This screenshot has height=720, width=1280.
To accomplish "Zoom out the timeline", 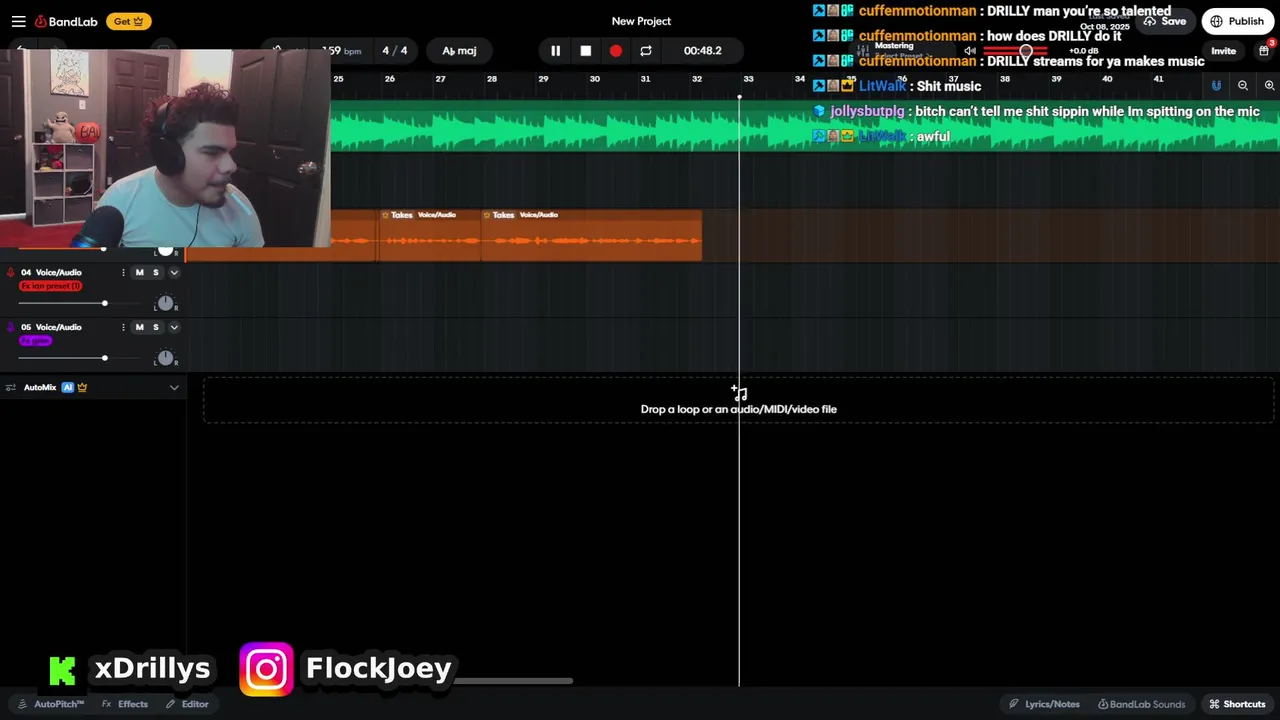I will point(1243,86).
